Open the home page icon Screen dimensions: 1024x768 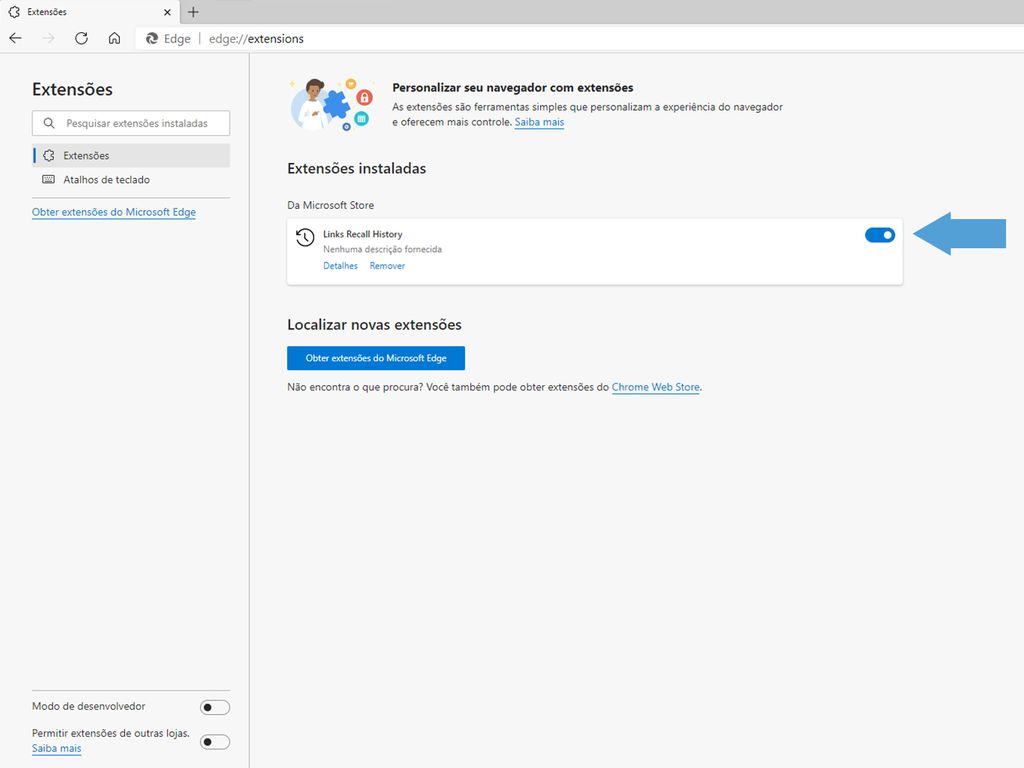click(x=114, y=39)
